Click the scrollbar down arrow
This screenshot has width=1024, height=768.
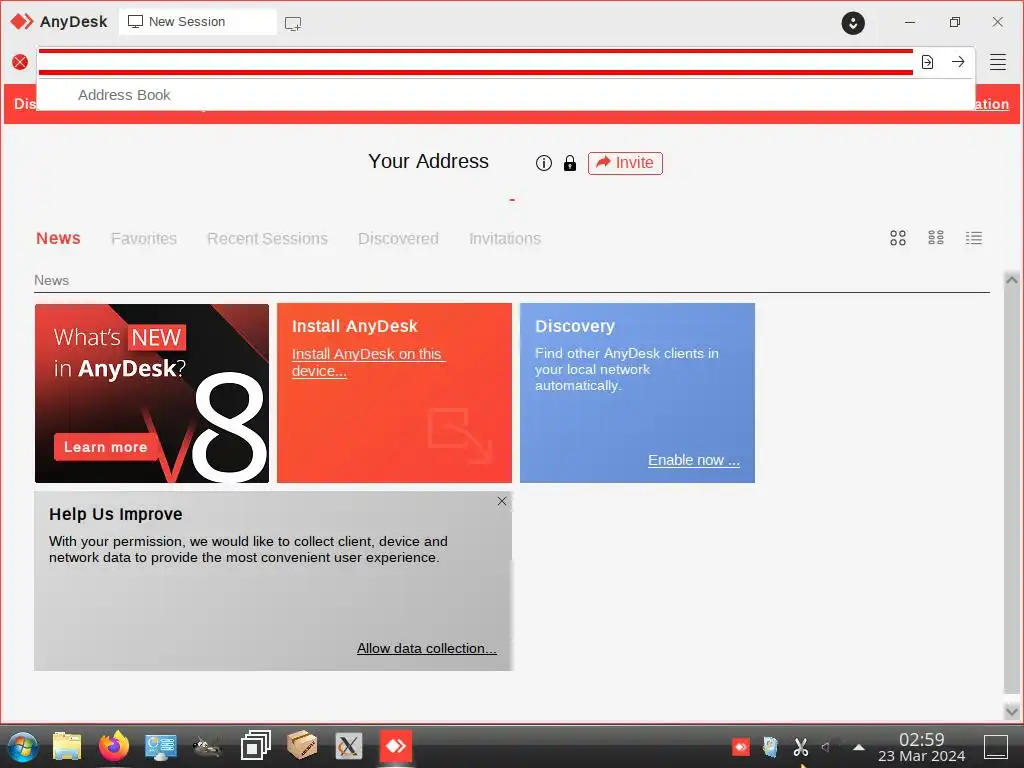pyautogui.click(x=1012, y=711)
